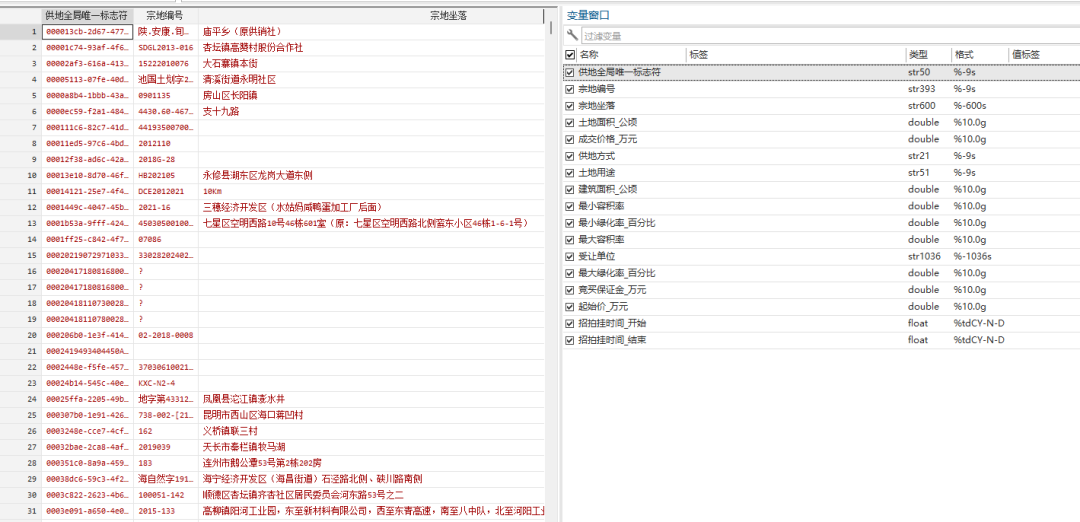
Task: Click the 值标签 column header in variables window
Action: click(1044, 54)
